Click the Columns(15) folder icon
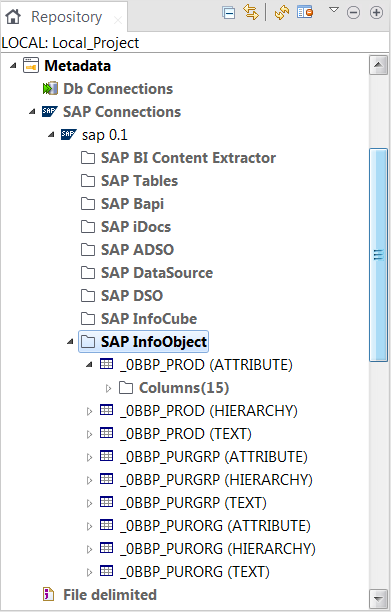The width and height of the screenshot is (391, 612). point(126,388)
